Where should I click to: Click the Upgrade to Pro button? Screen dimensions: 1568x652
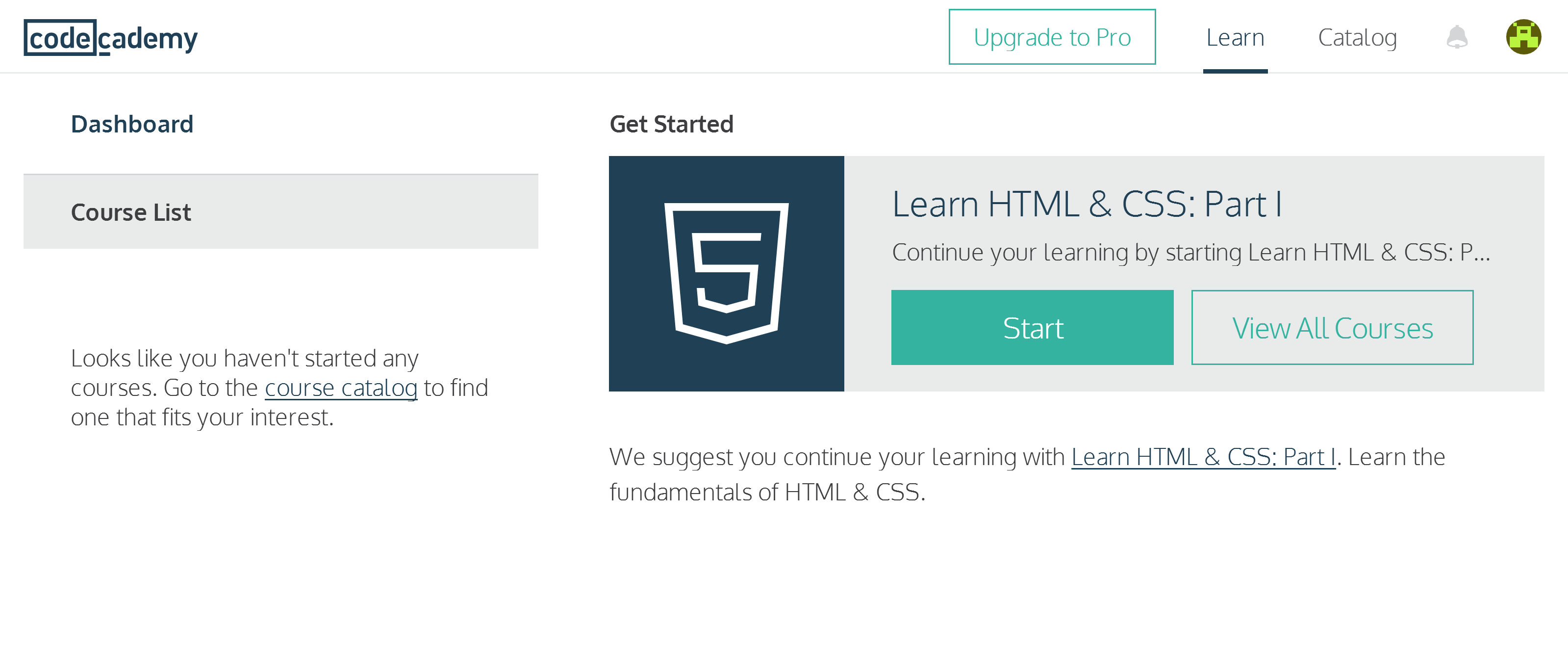click(1052, 37)
